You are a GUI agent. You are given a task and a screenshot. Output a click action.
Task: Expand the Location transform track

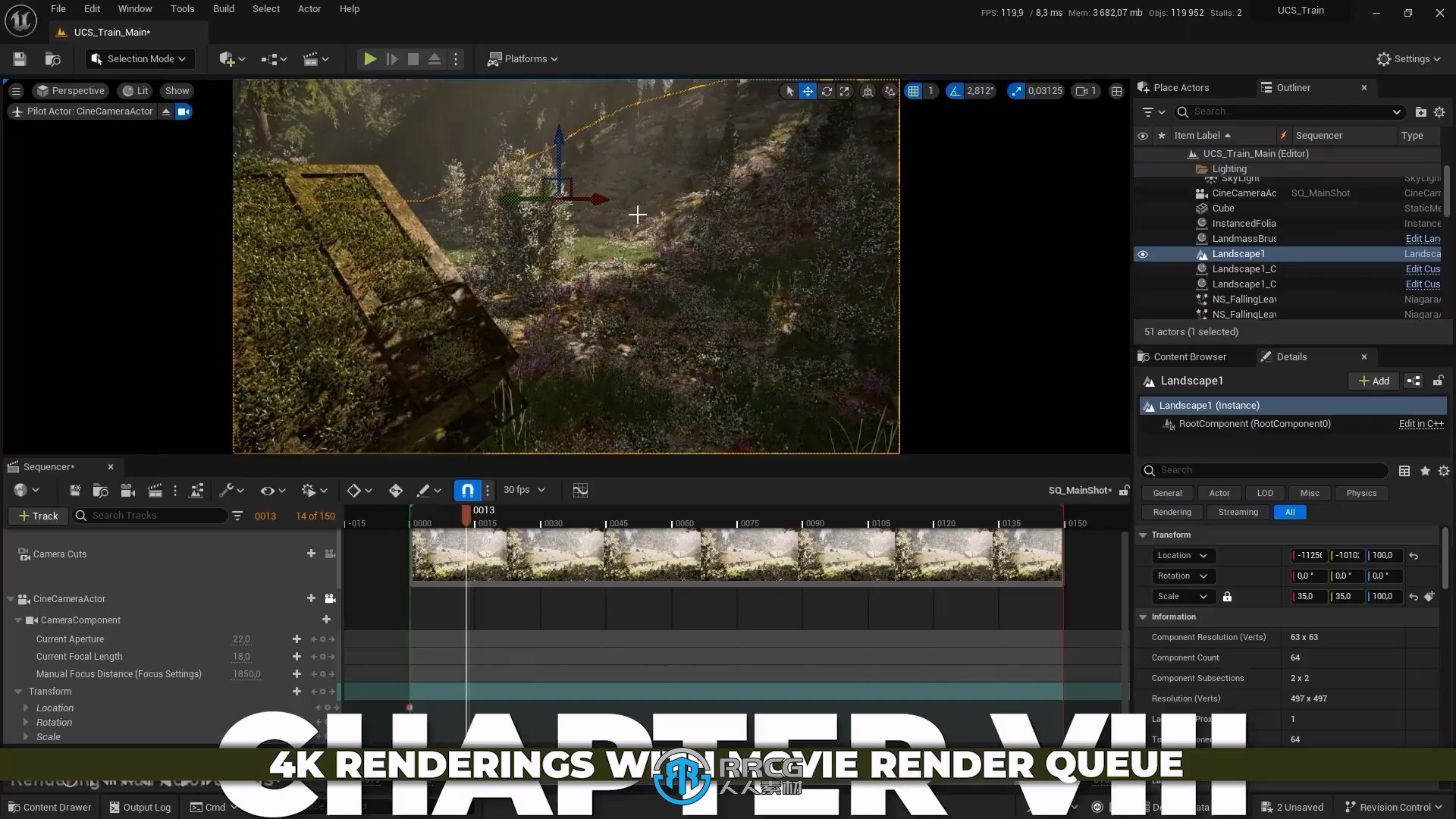coord(26,708)
